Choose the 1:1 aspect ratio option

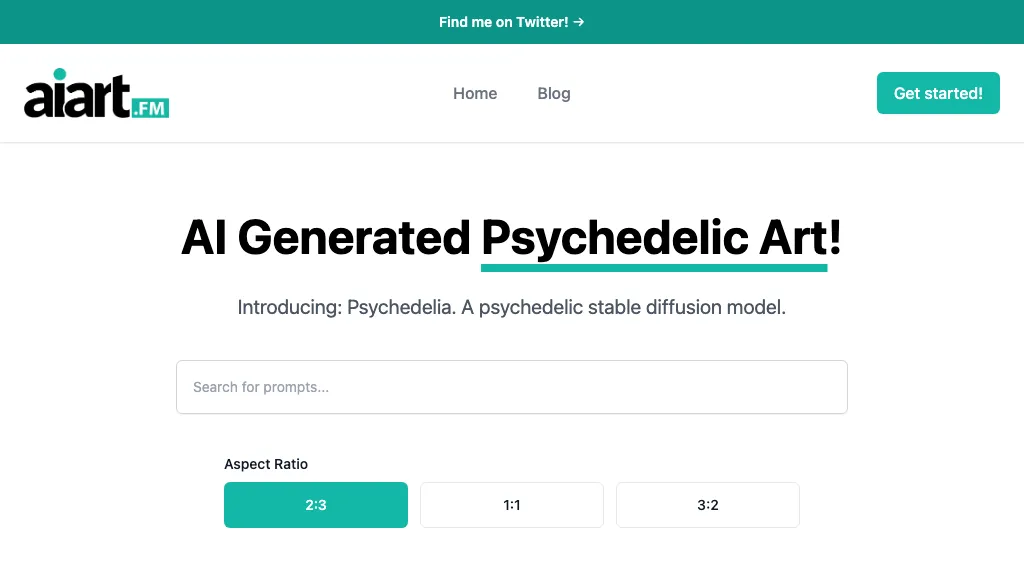click(512, 505)
